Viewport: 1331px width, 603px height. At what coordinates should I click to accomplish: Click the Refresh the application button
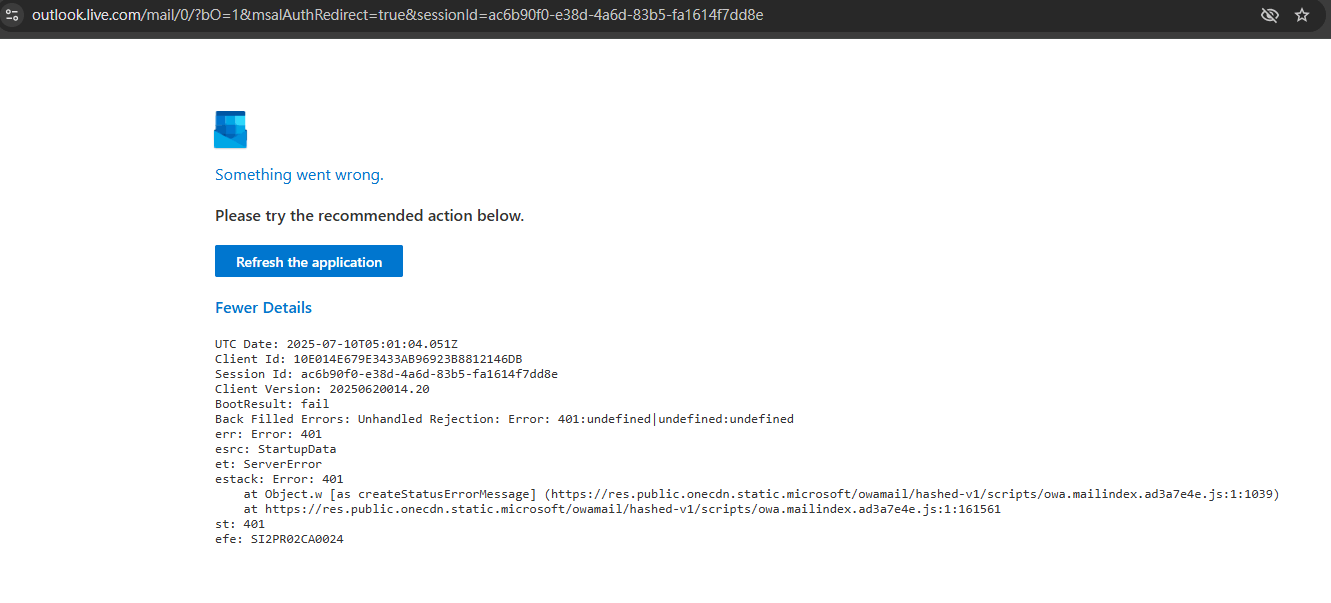(309, 262)
